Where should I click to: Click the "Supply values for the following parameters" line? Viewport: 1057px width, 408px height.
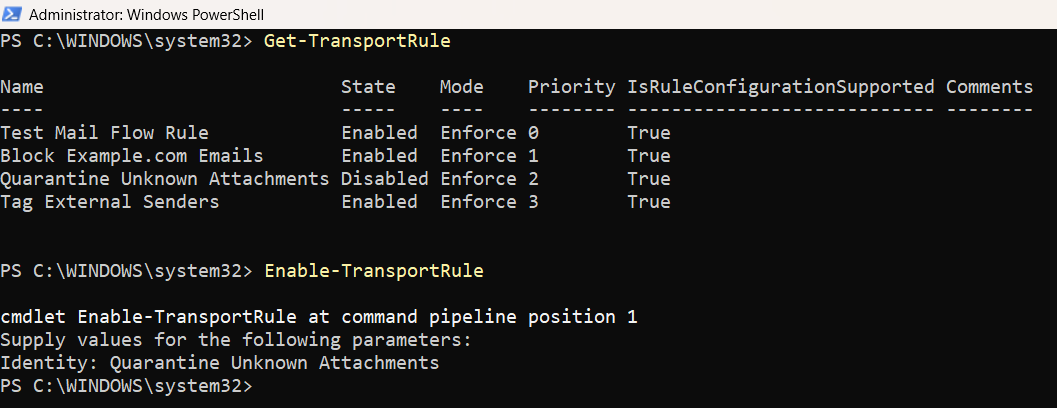tap(235, 340)
